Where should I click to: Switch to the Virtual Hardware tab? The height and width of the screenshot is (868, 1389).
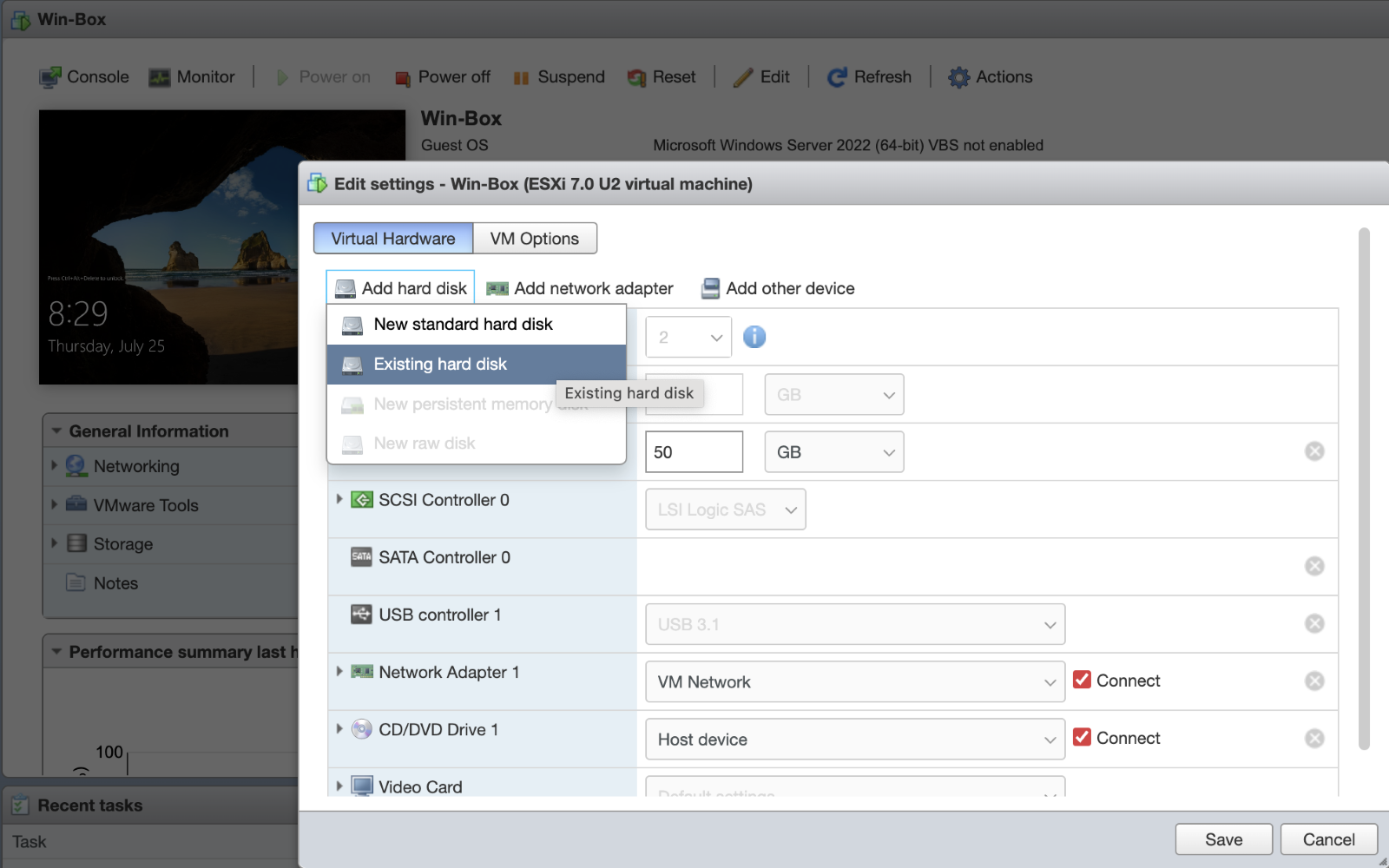click(x=393, y=238)
